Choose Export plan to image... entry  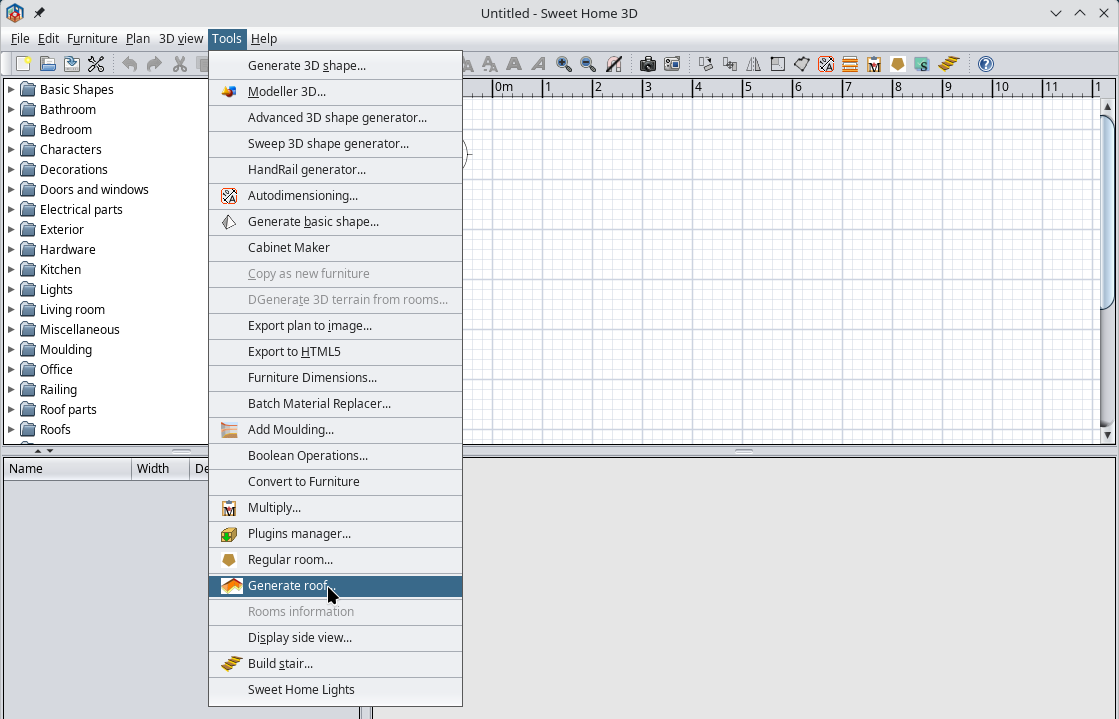[x=335, y=326]
